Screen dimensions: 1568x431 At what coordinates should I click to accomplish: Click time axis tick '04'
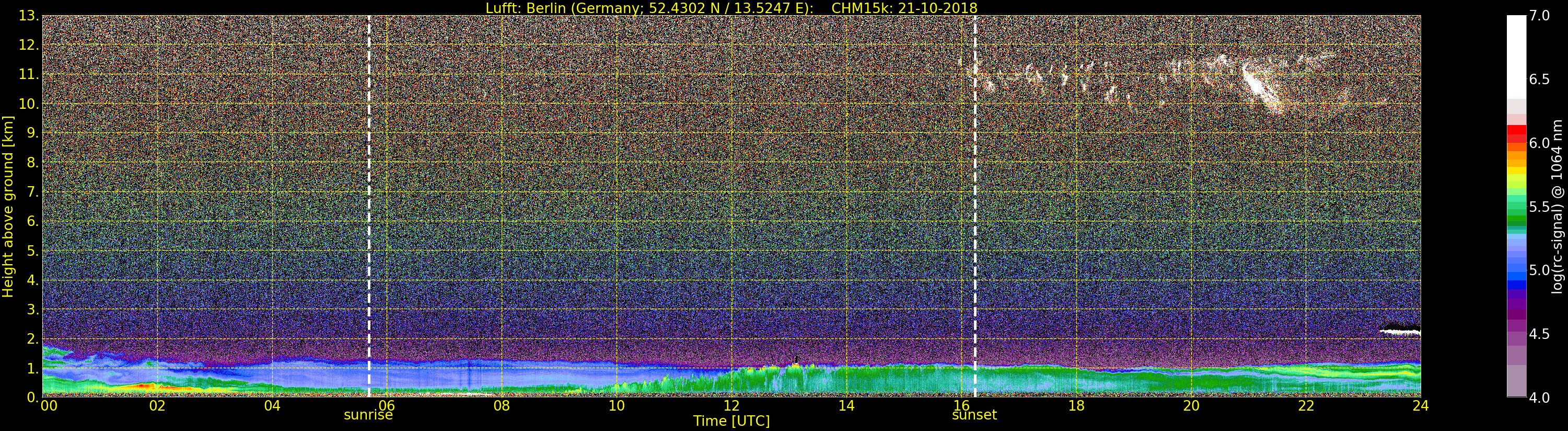tap(272, 406)
